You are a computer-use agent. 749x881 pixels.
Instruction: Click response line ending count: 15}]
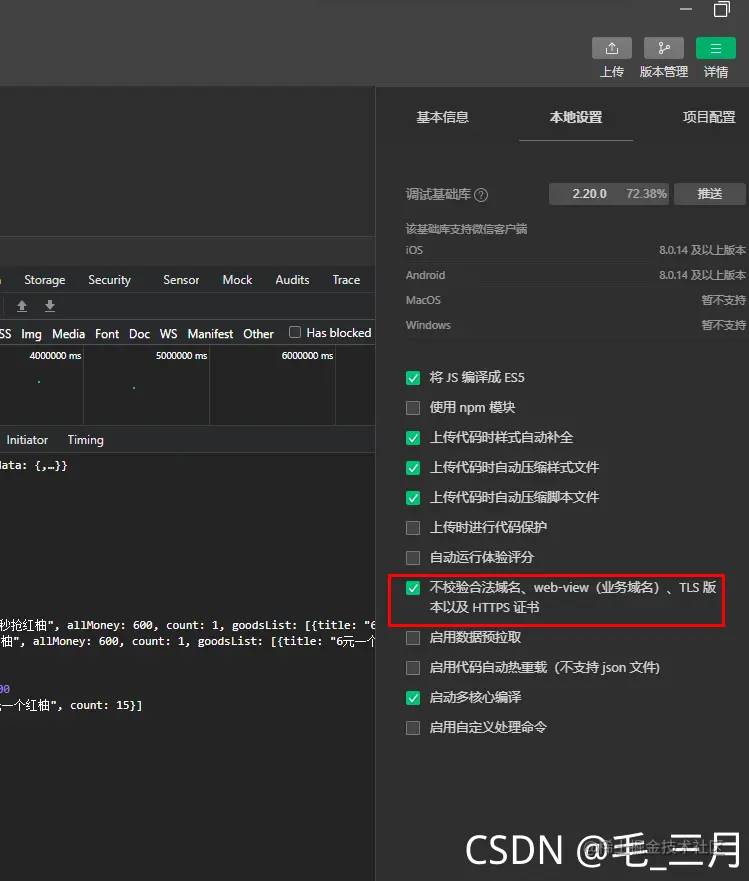pyautogui.click(x=71, y=705)
